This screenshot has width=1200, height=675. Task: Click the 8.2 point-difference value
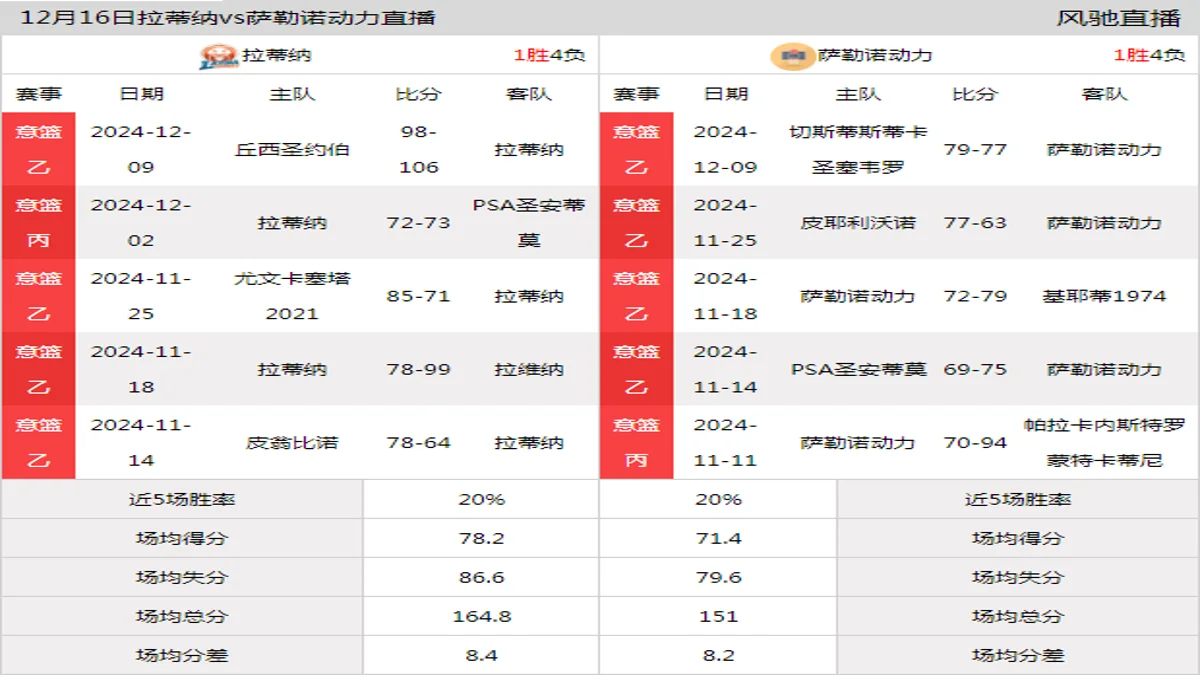(x=718, y=655)
